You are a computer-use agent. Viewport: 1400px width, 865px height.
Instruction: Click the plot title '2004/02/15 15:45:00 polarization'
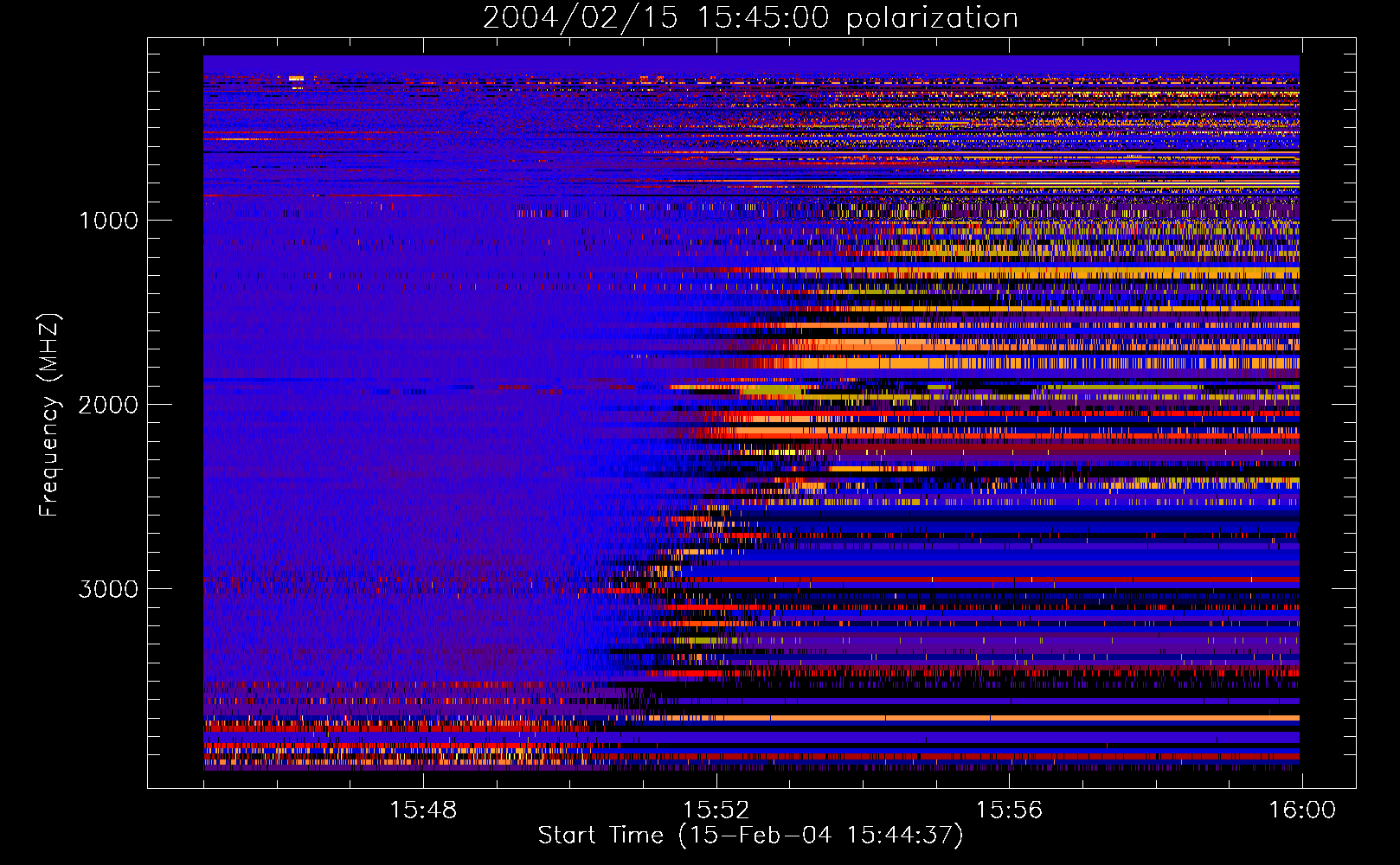[750, 18]
